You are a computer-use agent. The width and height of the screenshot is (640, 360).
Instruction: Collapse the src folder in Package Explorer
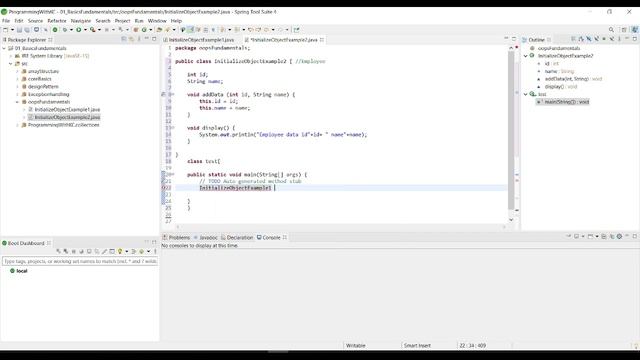[x=11, y=64]
